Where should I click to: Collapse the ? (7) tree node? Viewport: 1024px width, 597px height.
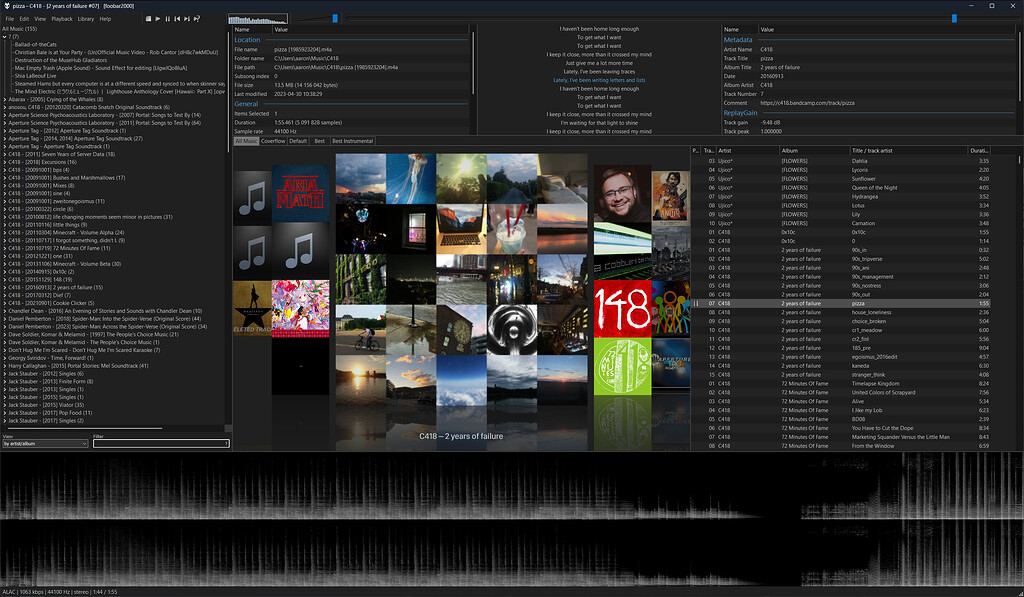click(5, 37)
